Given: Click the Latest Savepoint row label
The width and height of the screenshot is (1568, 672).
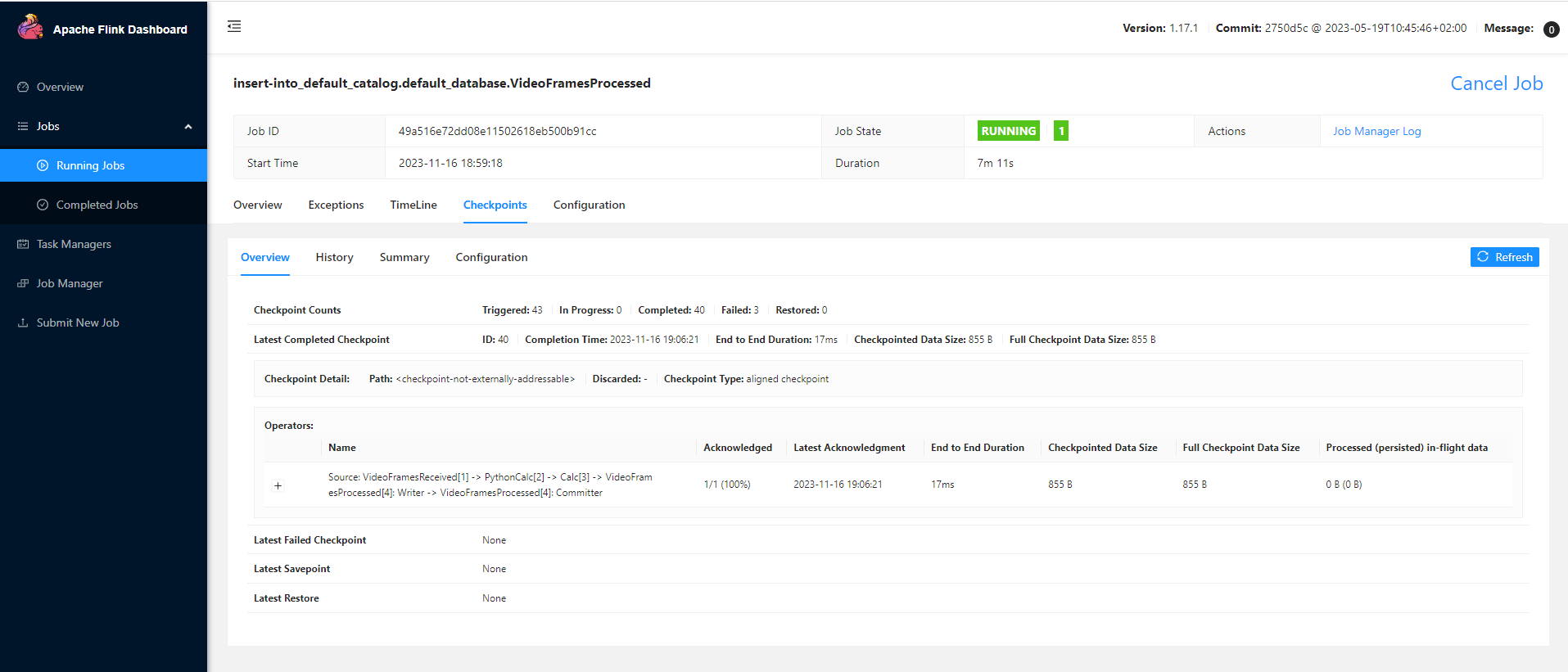Looking at the screenshot, I should [291, 569].
